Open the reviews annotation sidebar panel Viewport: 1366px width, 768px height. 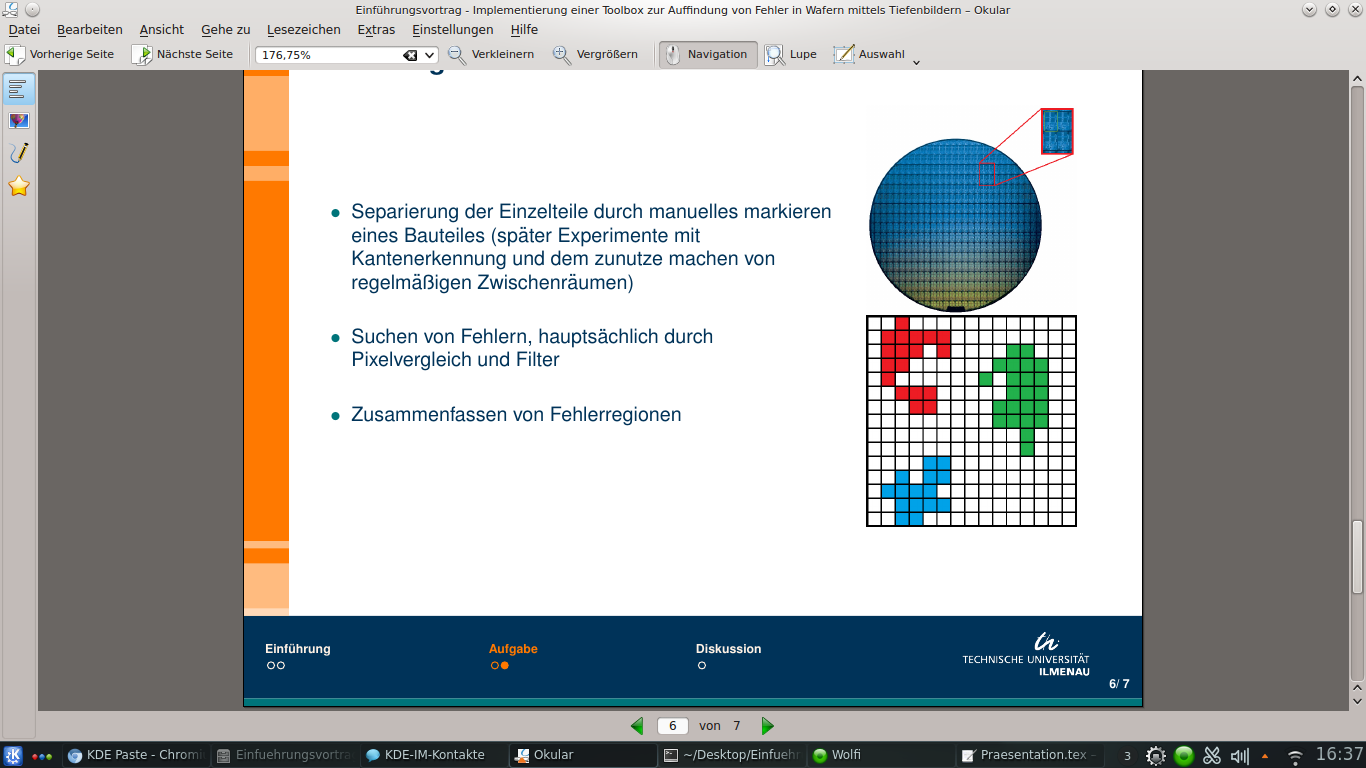[19, 153]
